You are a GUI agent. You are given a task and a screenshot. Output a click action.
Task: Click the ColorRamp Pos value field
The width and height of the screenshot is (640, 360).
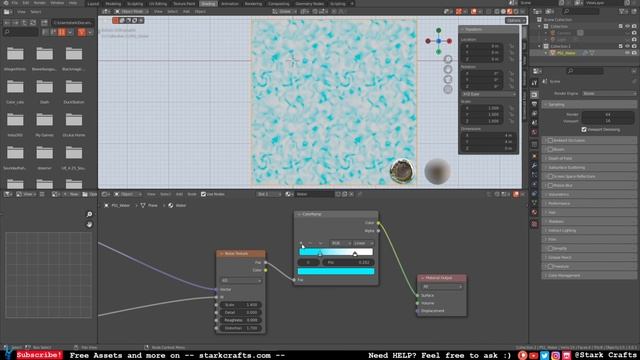pyautogui.click(x=348, y=262)
